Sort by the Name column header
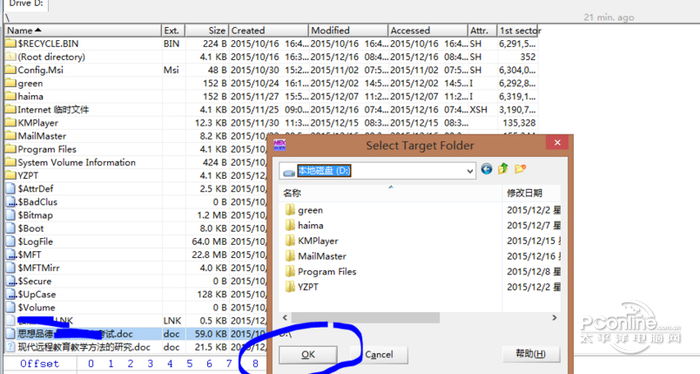 [x=83, y=30]
